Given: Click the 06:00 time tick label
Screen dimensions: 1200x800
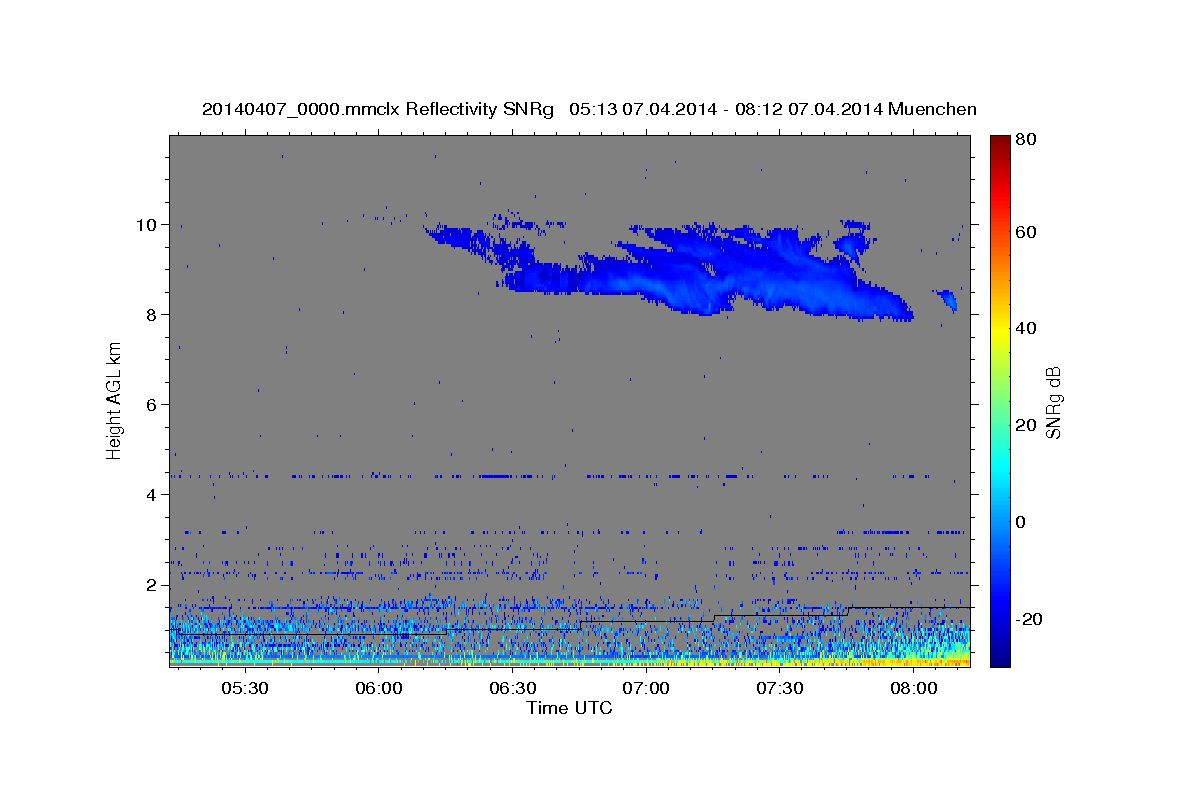Looking at the screenshot, I should (x=378, y=688).
